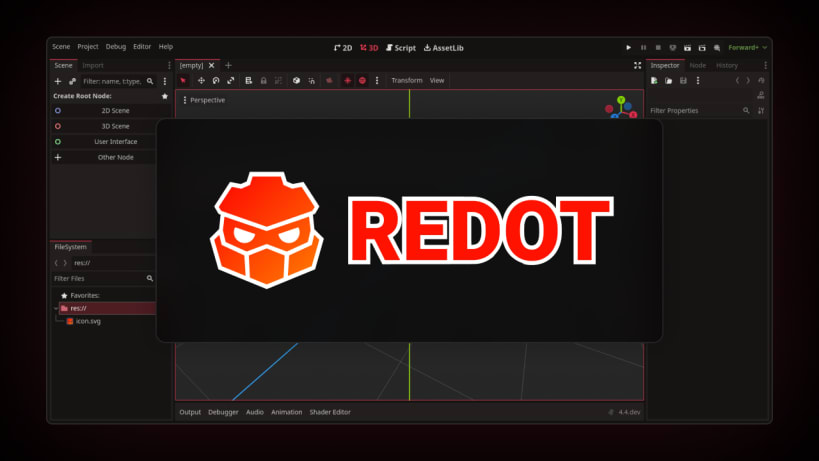Choose the Move mode tool
Viewport: 819px width, 461px height.
[201, 80]
